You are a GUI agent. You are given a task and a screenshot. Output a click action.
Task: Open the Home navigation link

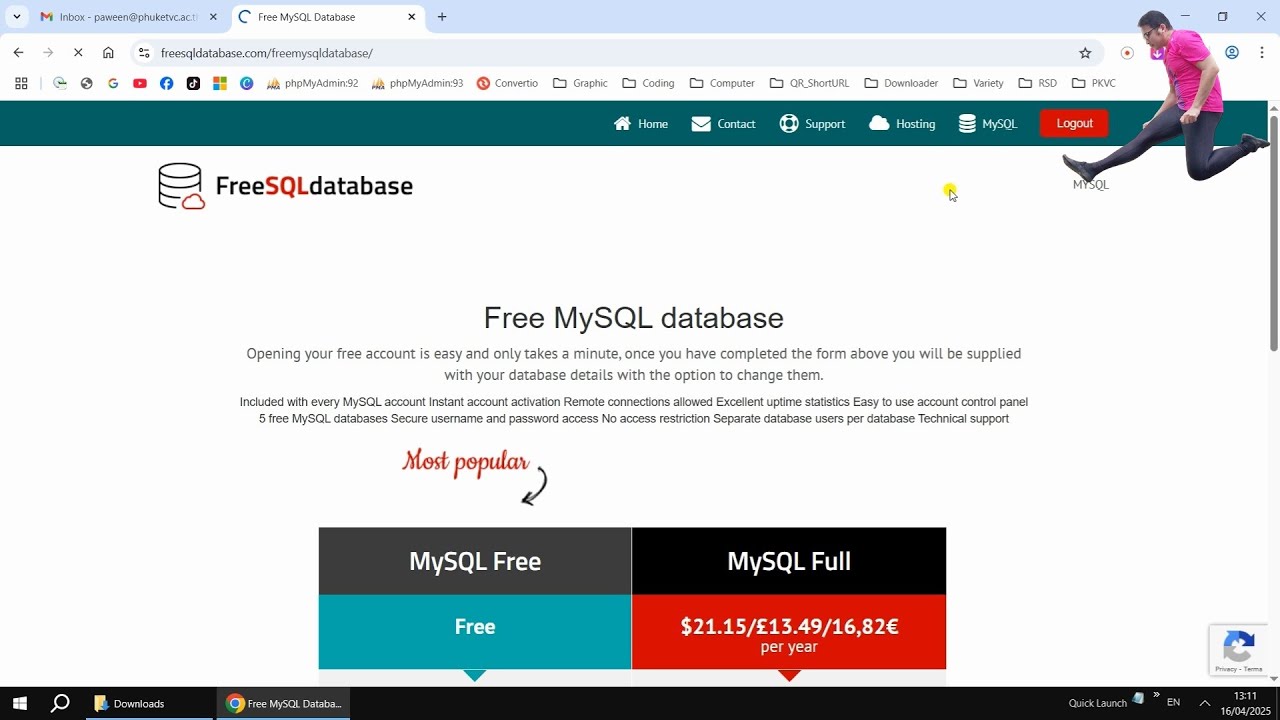pos(641,124)
